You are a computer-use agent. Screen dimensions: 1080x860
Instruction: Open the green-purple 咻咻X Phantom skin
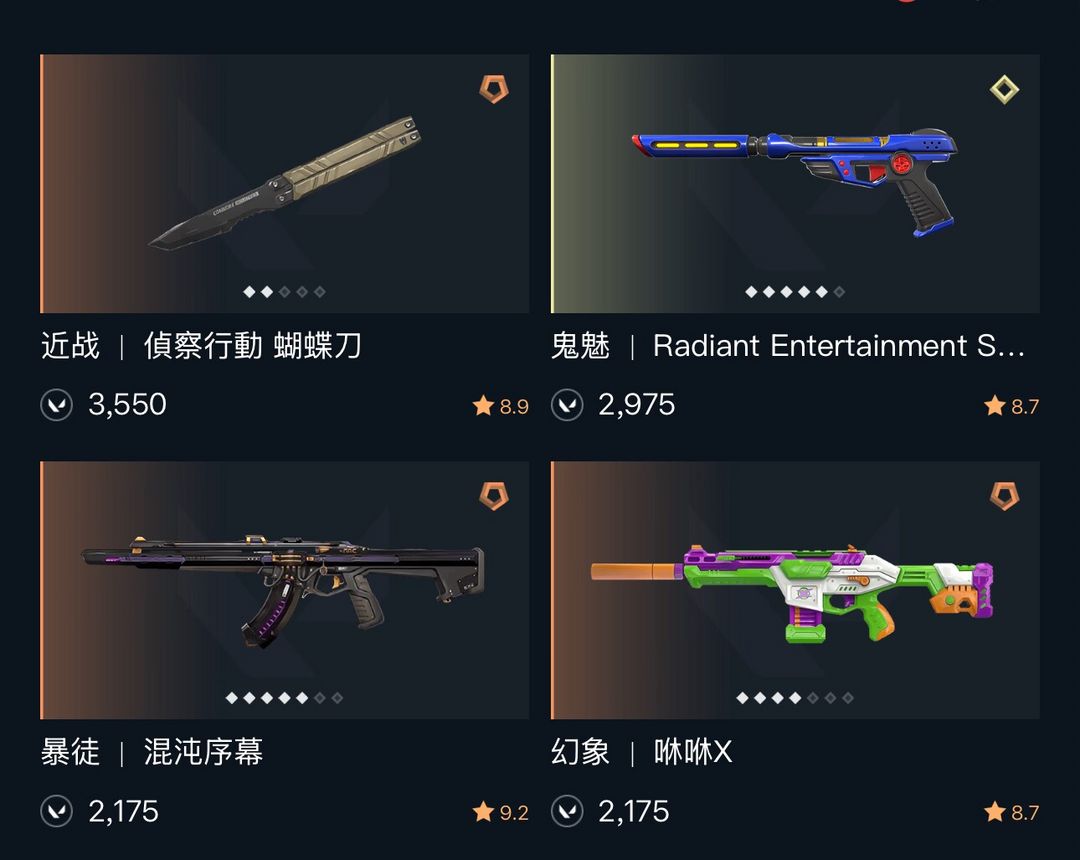tap(795, 590)
